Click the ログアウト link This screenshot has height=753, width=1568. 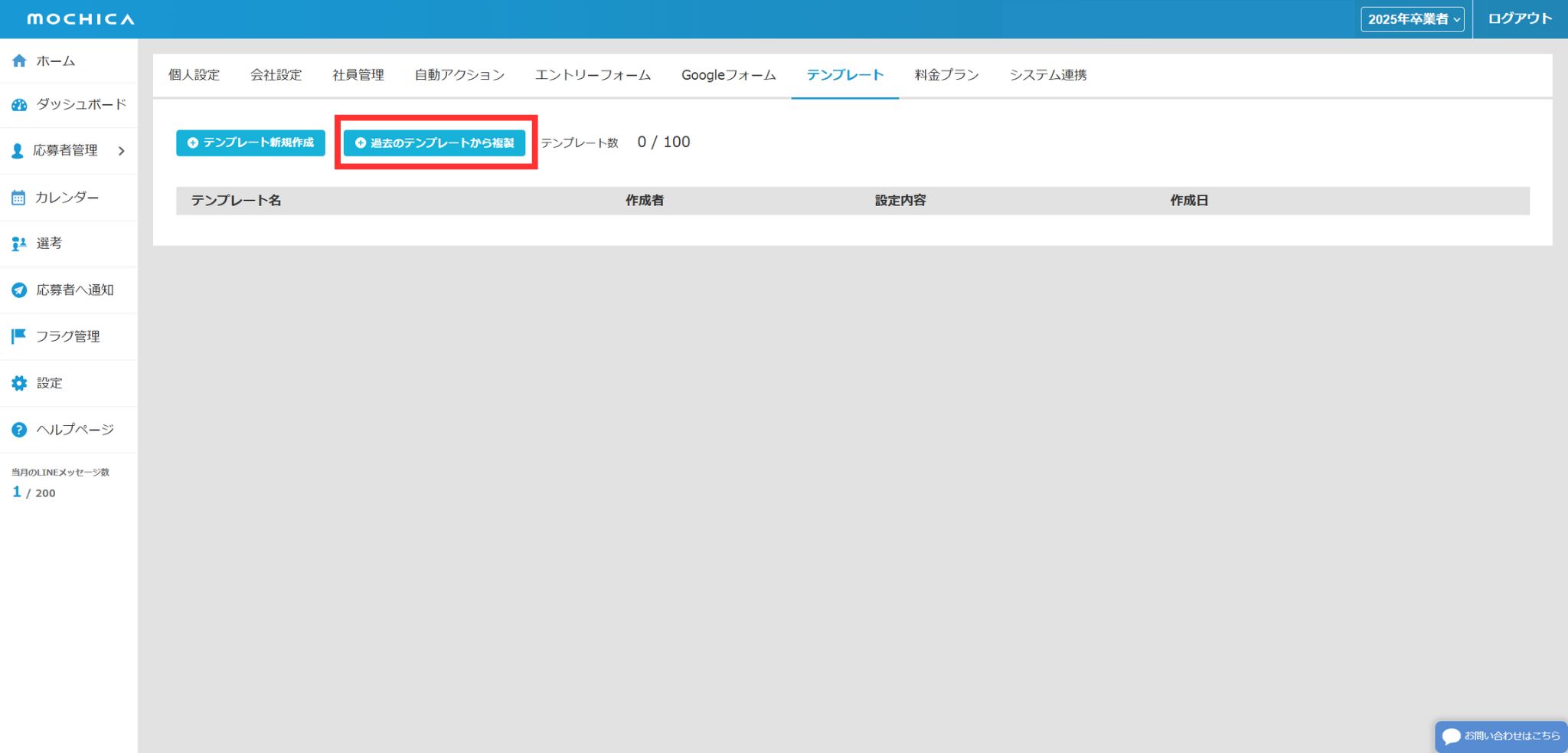(1520, 18)
